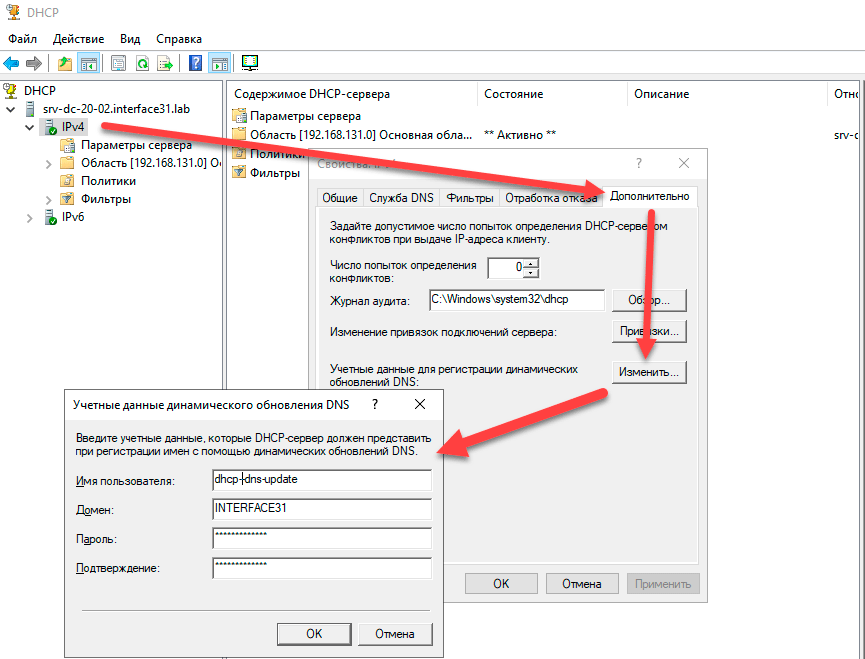Click the conflict attempts number field

pos(506,268)
